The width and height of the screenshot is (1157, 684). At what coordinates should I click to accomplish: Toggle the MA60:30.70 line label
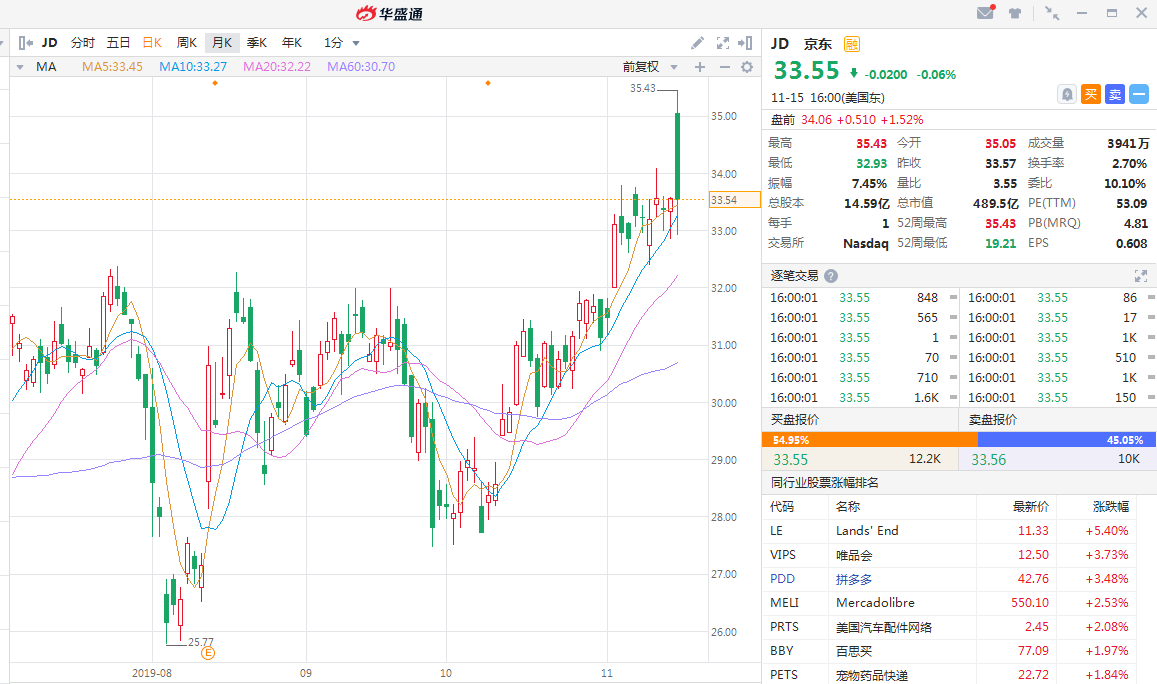coord(361,67)
